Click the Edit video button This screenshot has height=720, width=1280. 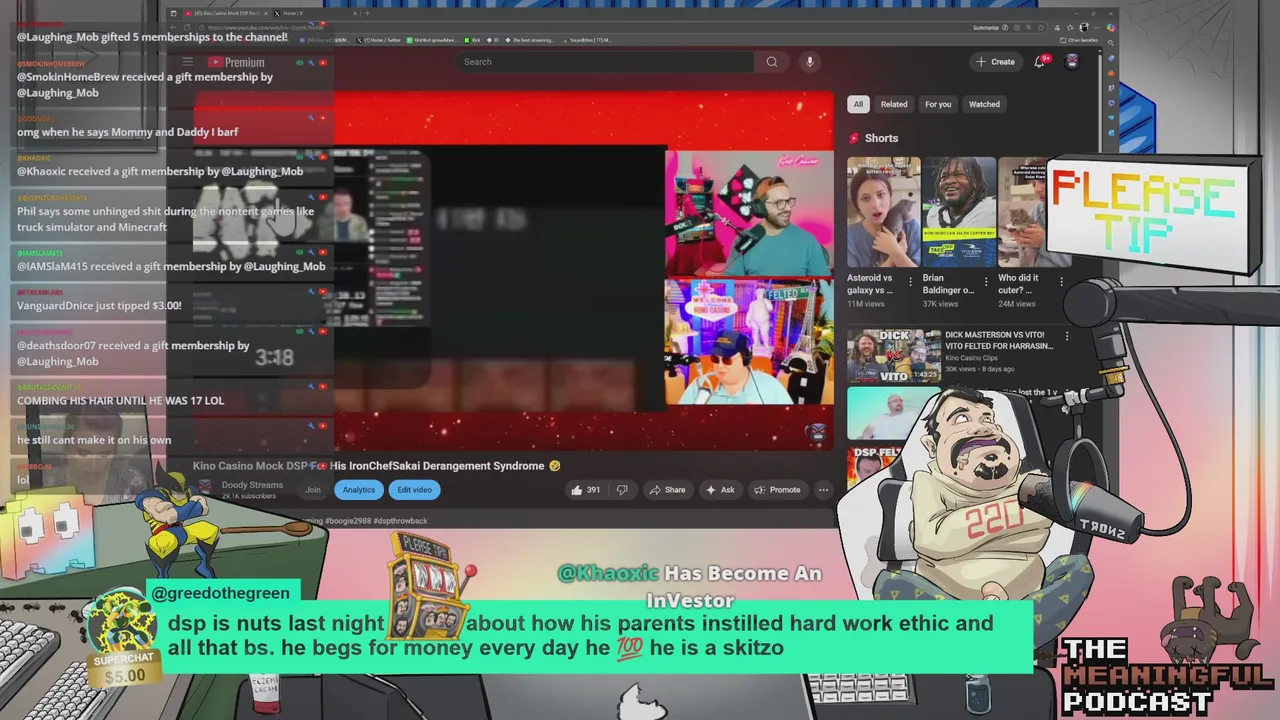click(x=414, y=490)
